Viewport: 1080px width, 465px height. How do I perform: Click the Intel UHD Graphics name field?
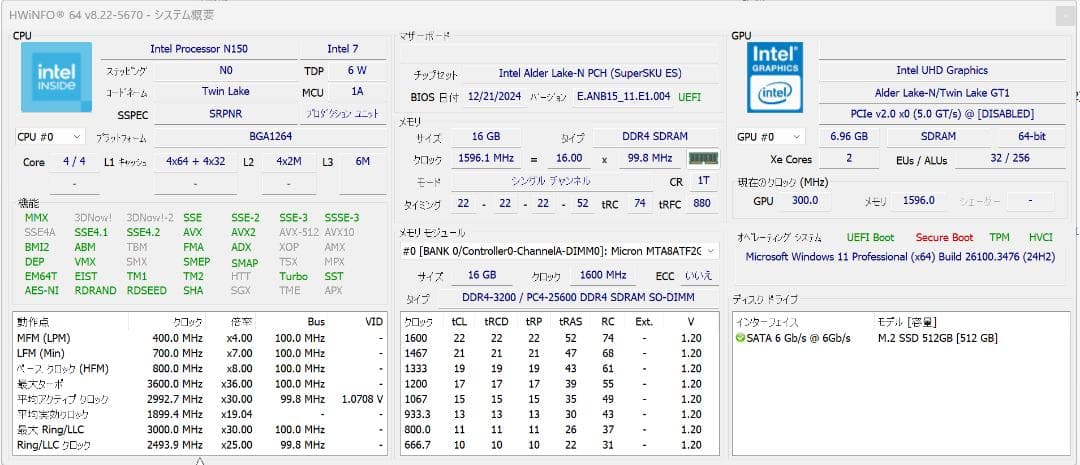click(x=942, y=70)
